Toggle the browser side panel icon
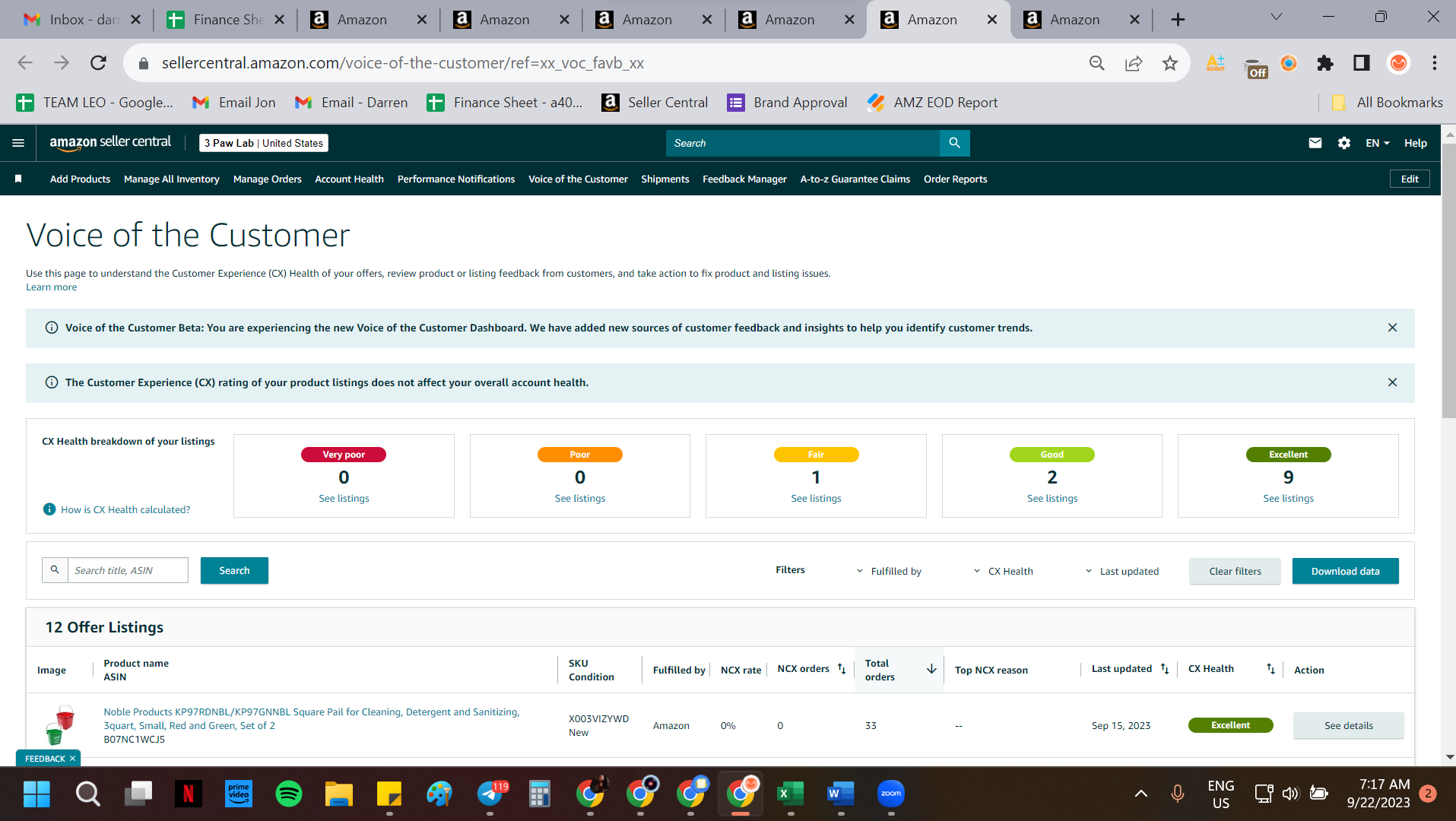This screenshot has width=1456, height=821. coord(1362,63)
